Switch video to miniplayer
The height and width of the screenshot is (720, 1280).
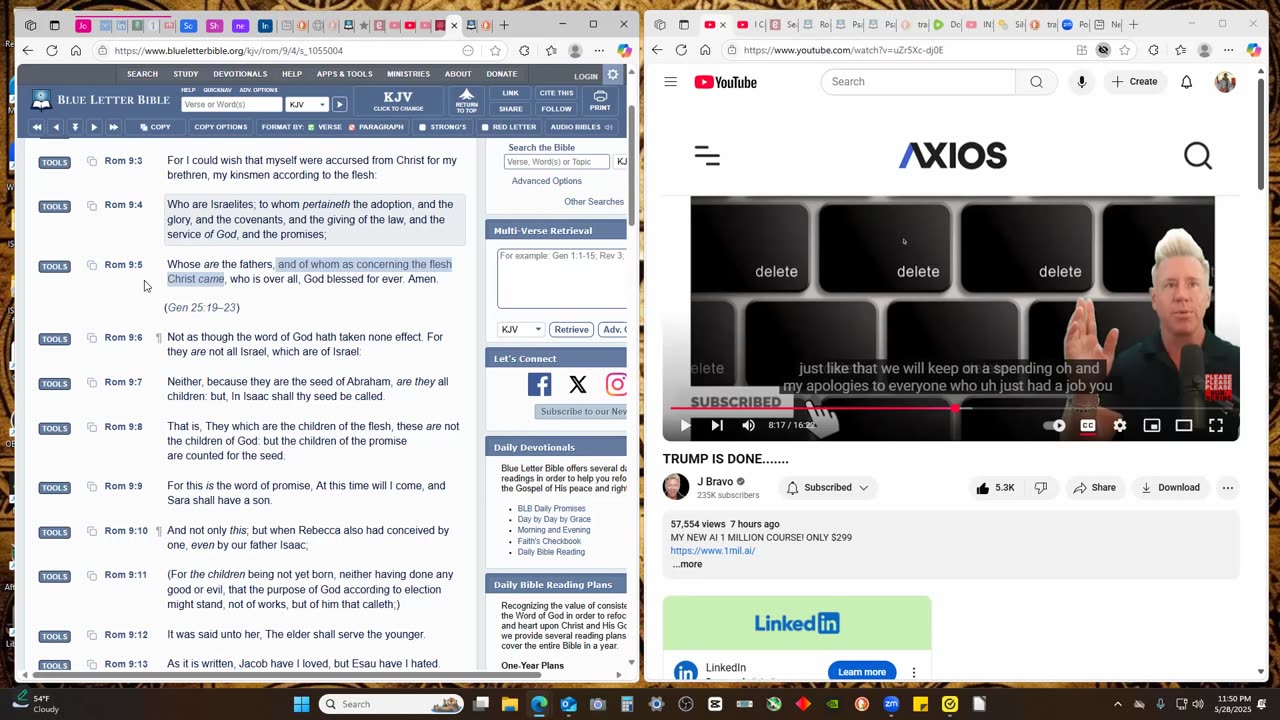(x=1152, y=425)
